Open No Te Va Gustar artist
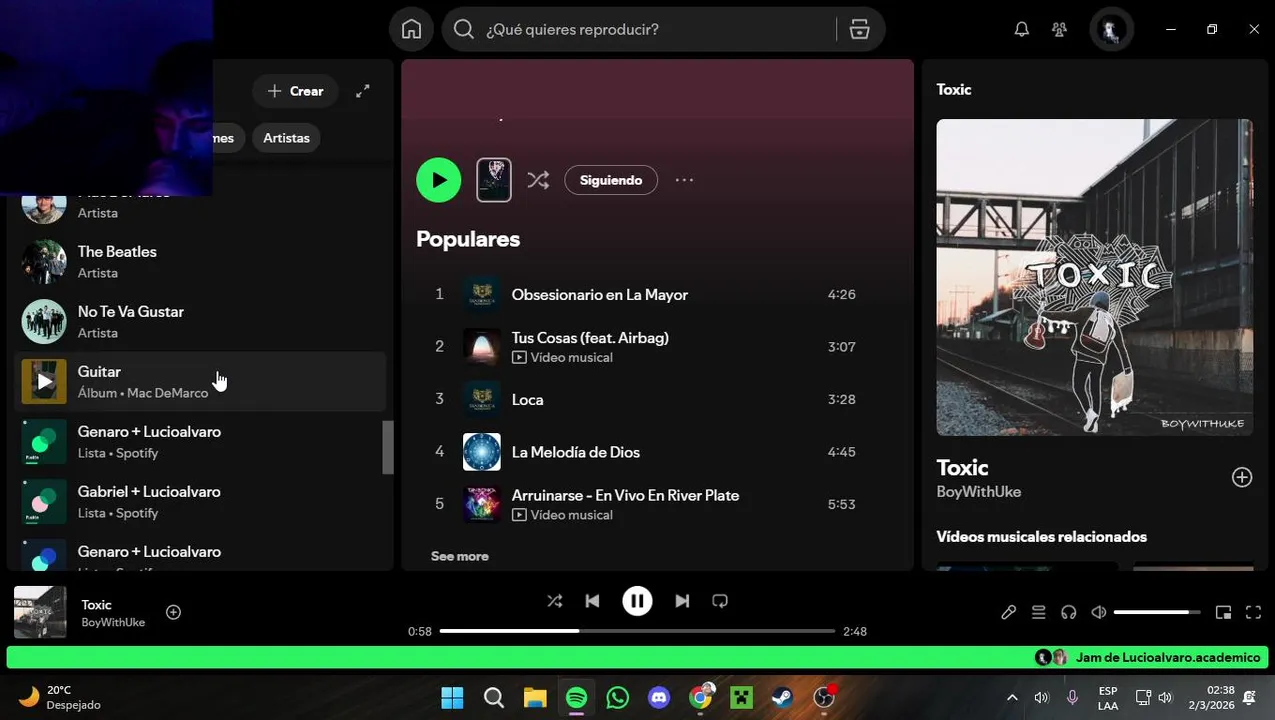 coord(200,322)
